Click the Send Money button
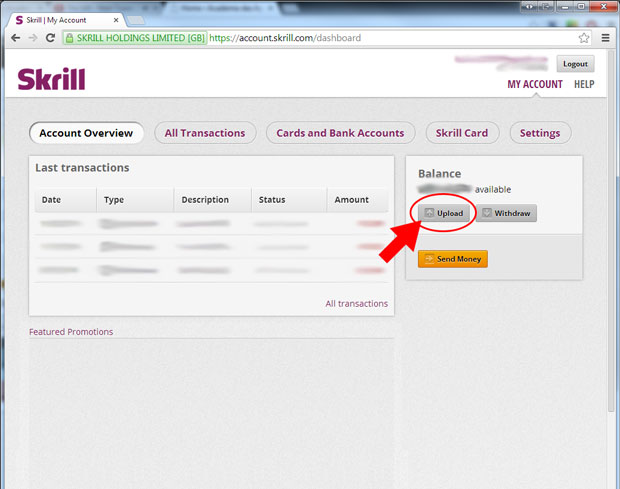The image size is (620, 489). coord(453,259)
